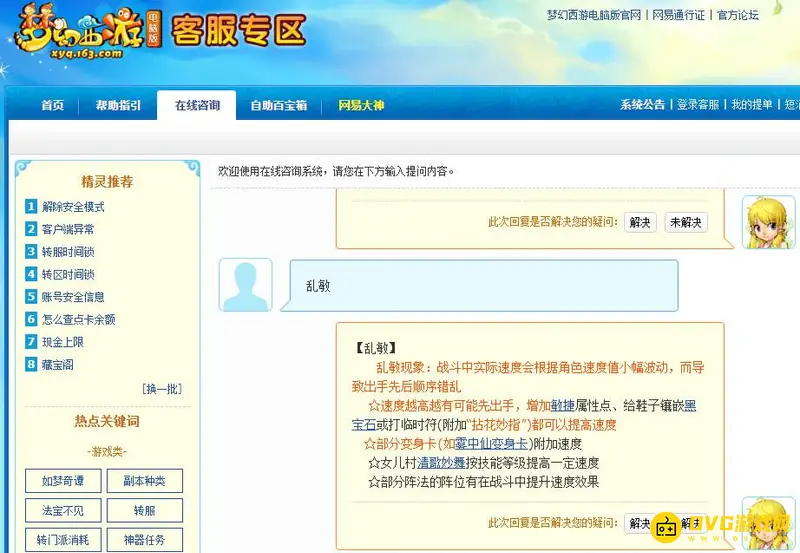Click 换一批 to refresh recommendations
The height and width of the screenshot is (553, 800).
[162, 389]
